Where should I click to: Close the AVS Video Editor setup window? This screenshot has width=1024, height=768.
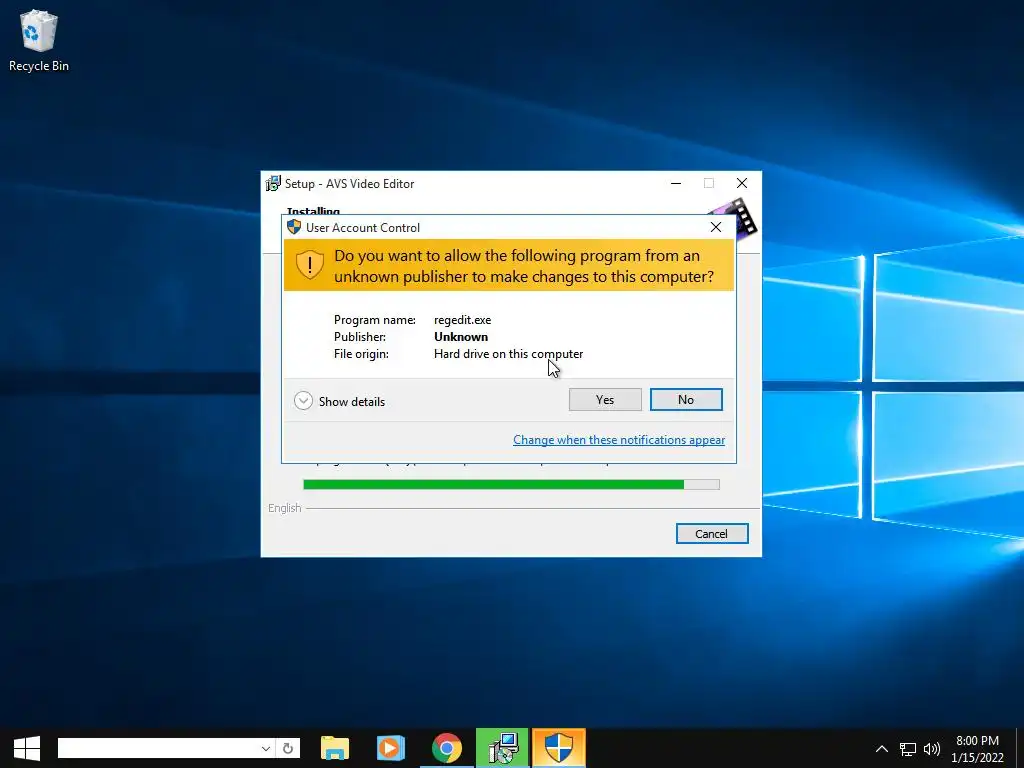pos(742,184)
